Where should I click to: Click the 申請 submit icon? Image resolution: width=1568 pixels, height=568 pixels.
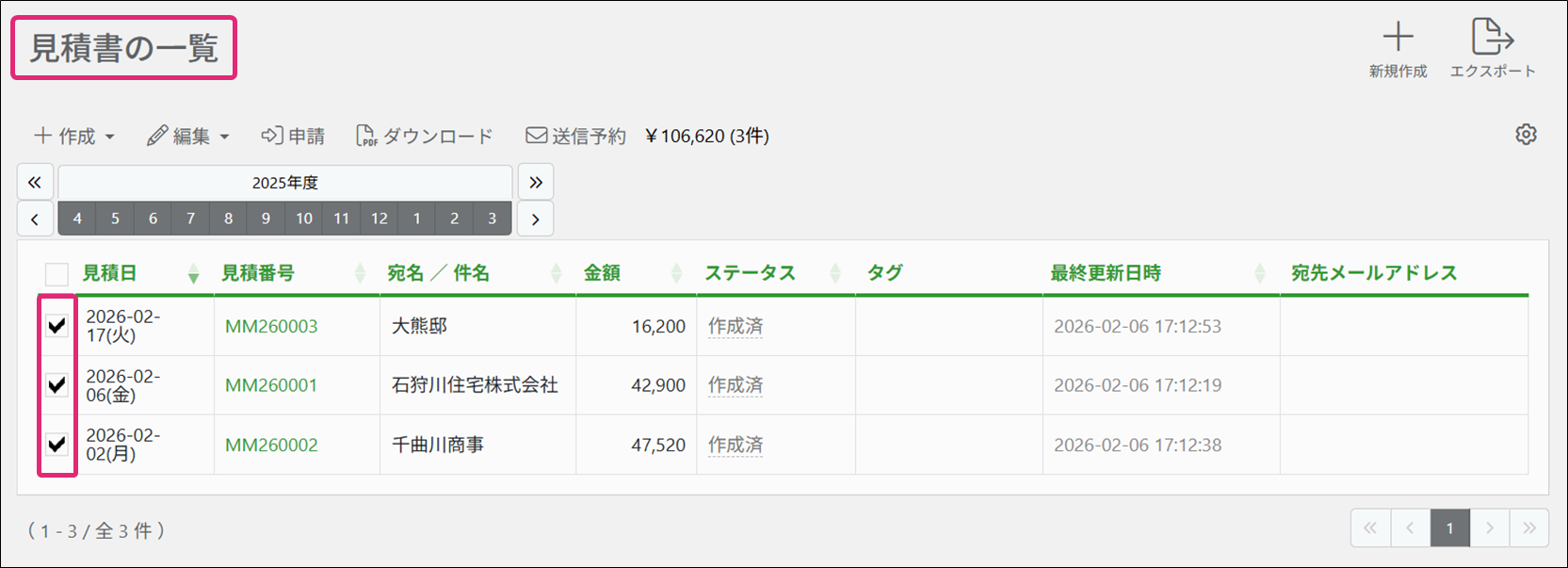click(271, 136)
